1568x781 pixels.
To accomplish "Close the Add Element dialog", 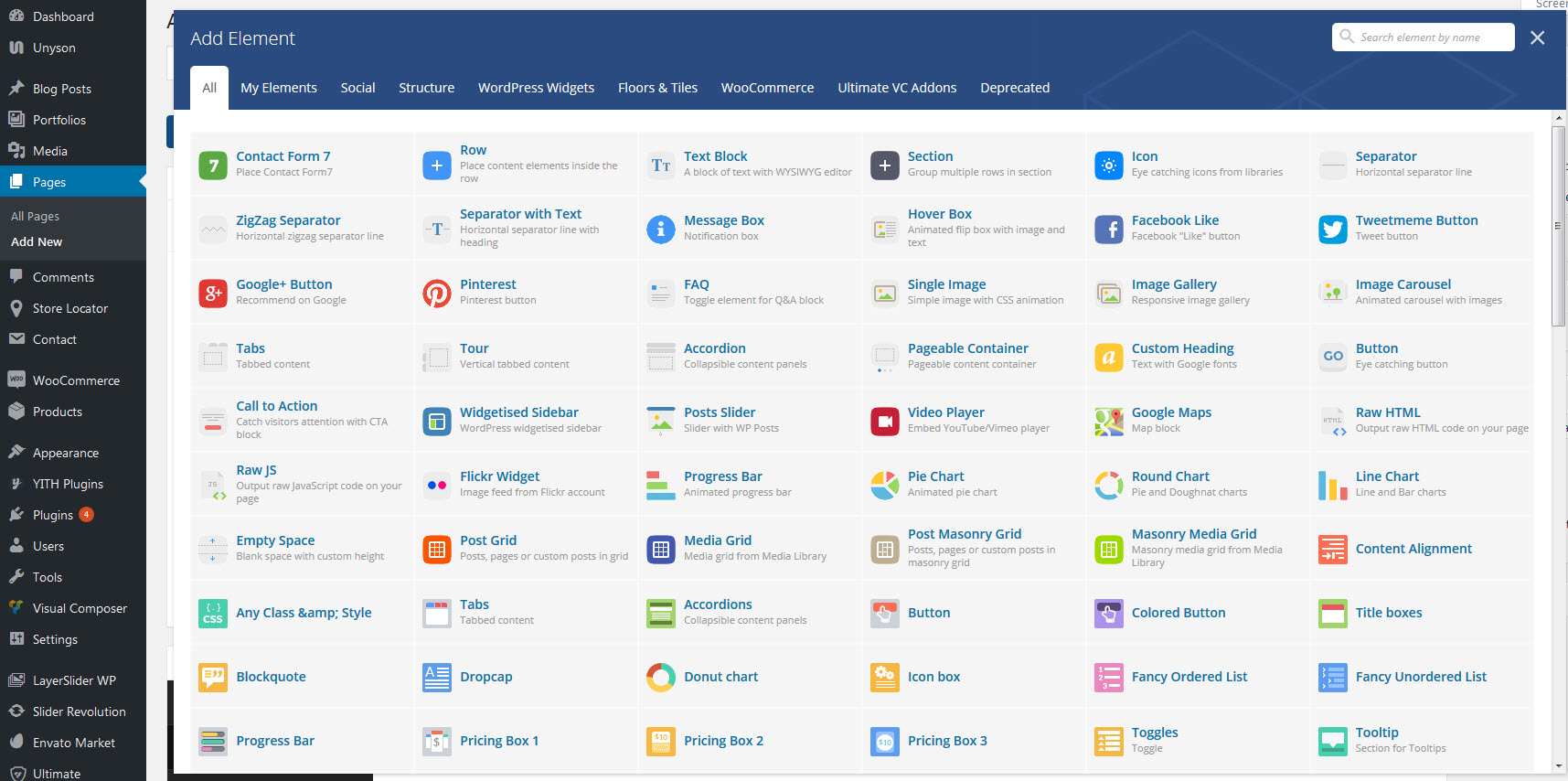I will tap(1538, 37).
